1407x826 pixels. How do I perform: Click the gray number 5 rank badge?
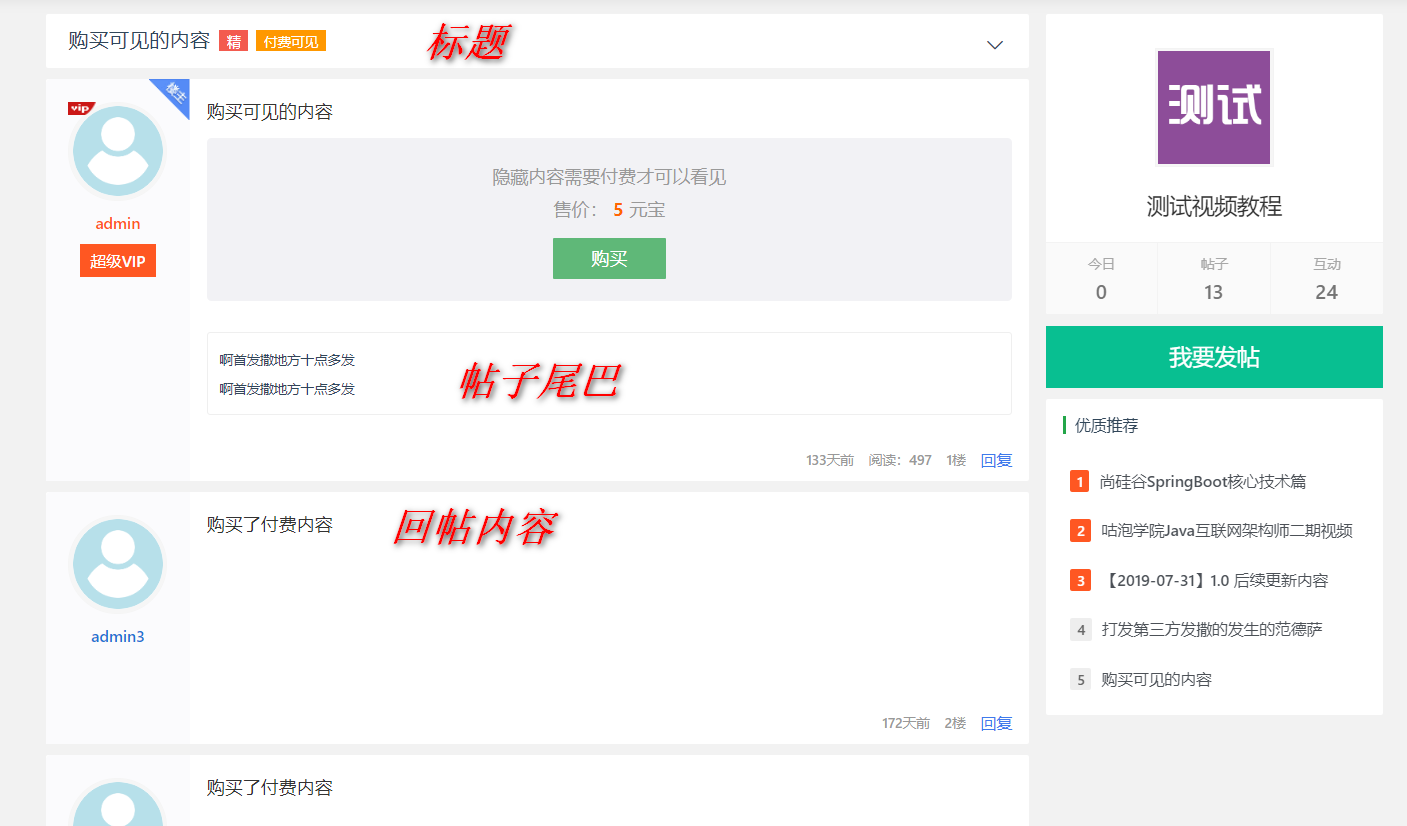tap(1080, 679)
